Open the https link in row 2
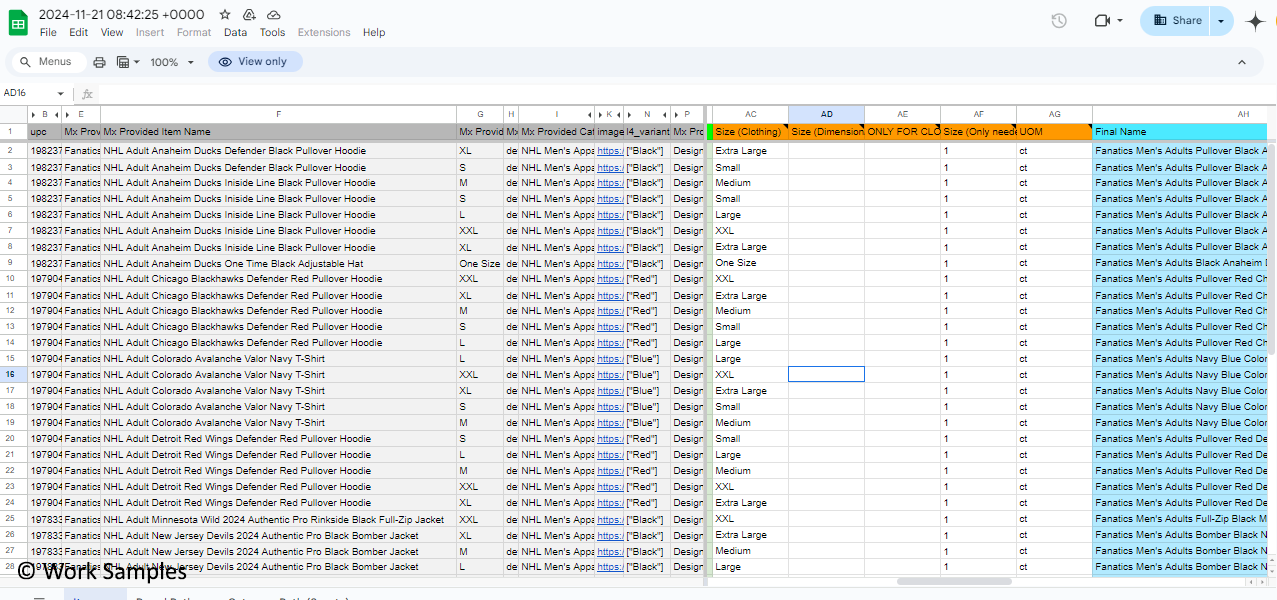1277x600 pixels. [610, 151]
